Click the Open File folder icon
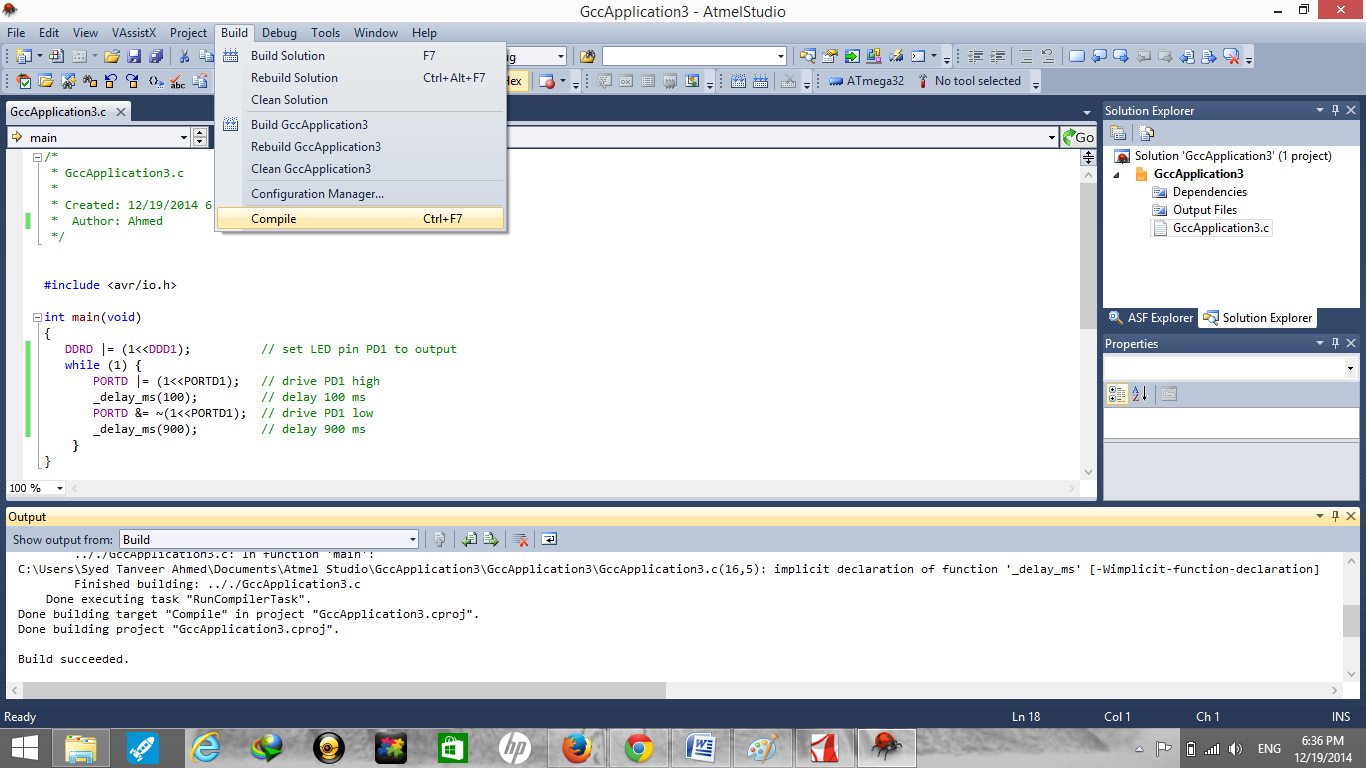This screenshot has width=1366, height=768. (x=112, y=57)
